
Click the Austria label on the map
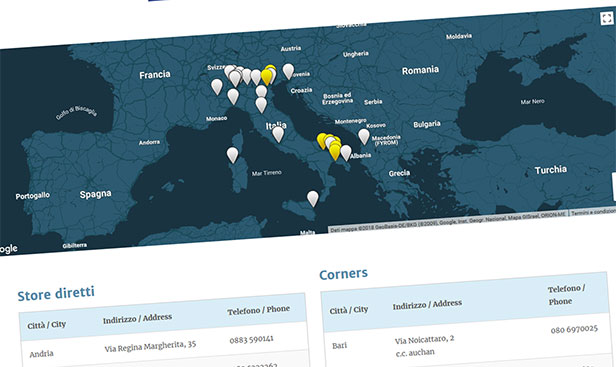click(291, 49)
